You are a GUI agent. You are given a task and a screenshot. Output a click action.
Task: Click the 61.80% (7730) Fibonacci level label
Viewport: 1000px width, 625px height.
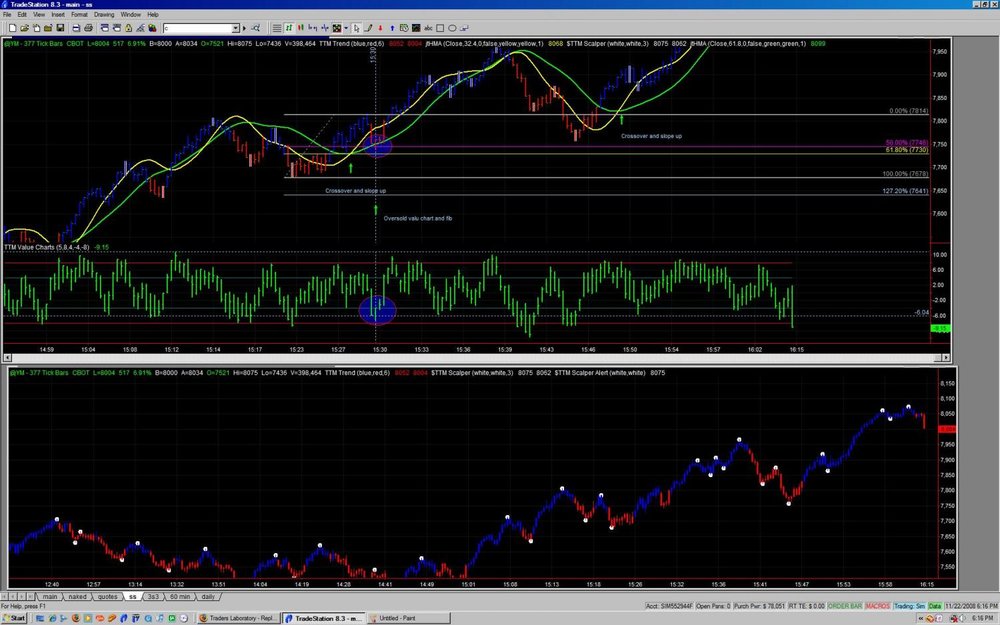tap(907, 150)
